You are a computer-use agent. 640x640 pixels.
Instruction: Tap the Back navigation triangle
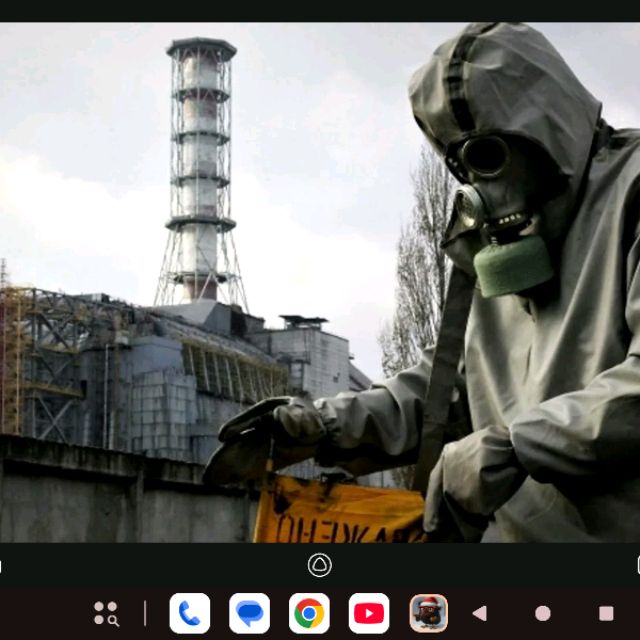[x=480, y=613]
